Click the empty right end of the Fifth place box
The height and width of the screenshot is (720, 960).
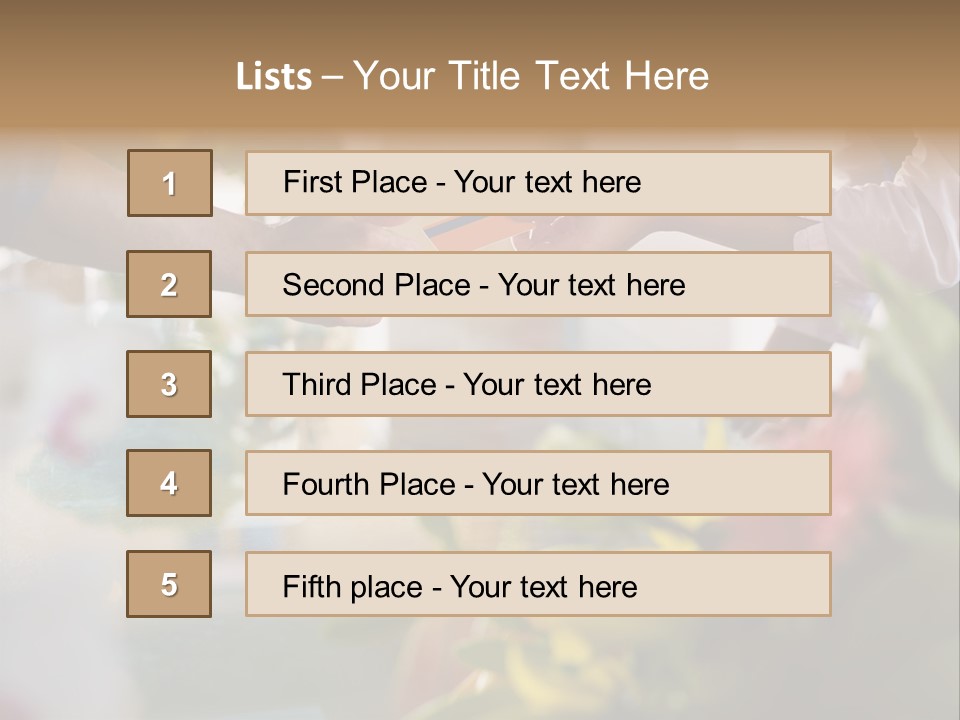point(760,584)
